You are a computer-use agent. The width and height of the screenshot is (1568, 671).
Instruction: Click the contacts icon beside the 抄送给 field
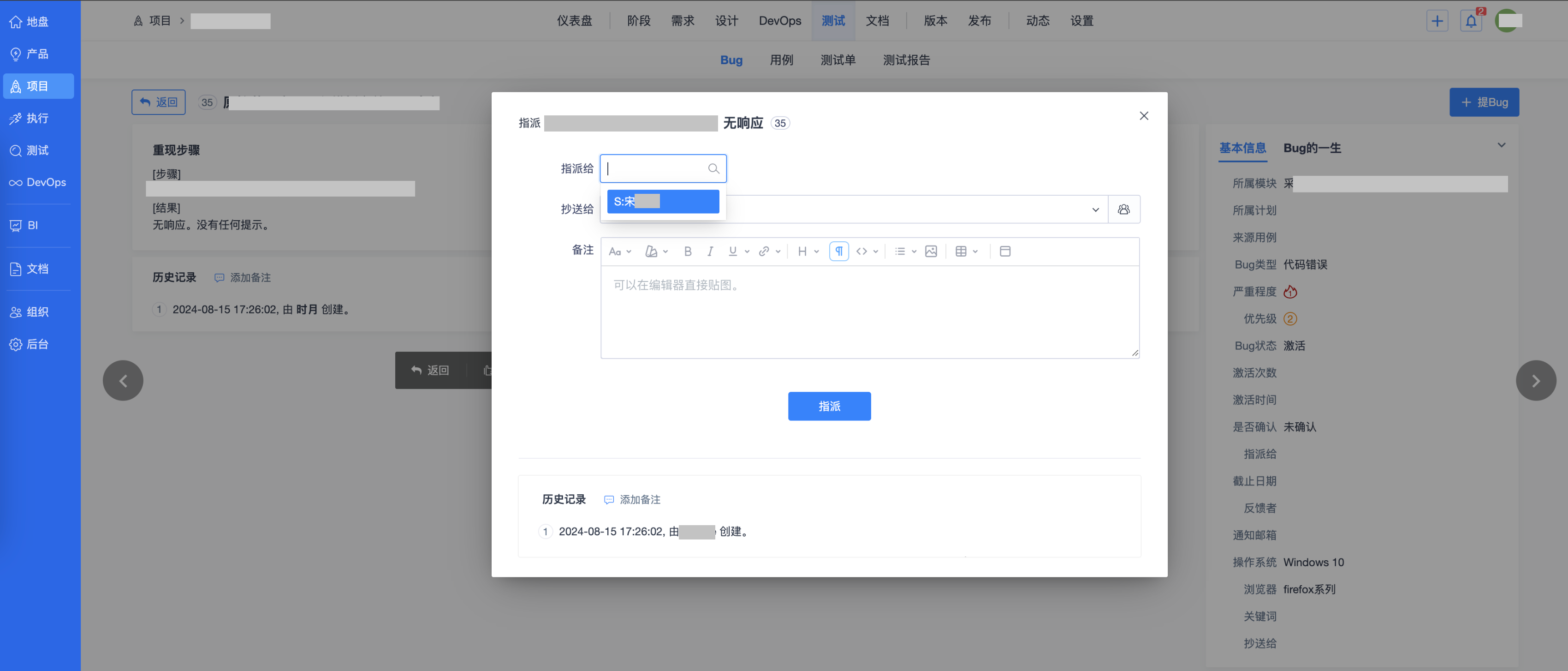pyautogui.click(x=1123, y=210)
